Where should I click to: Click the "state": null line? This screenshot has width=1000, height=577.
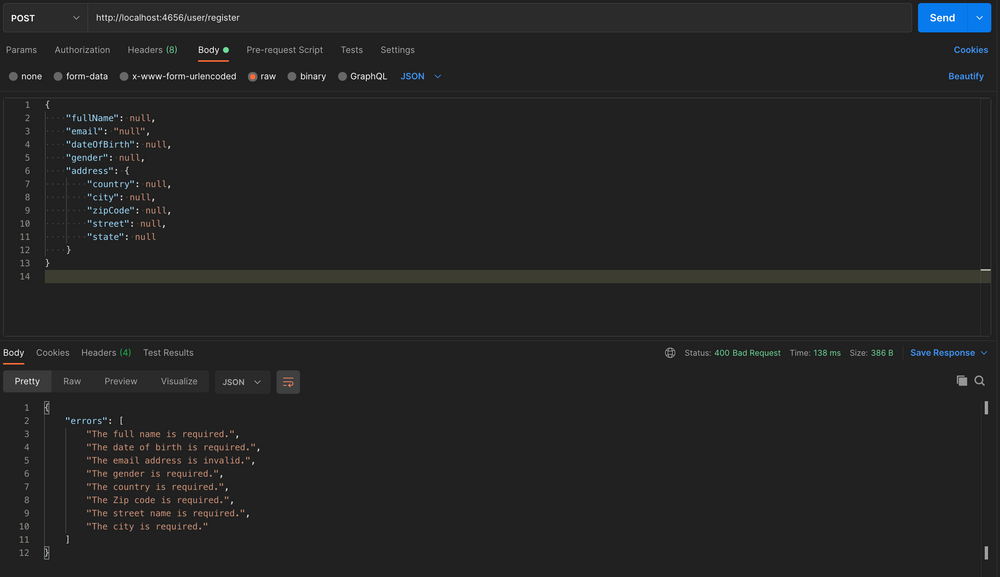pyautogui.click(x=121, y=237)
